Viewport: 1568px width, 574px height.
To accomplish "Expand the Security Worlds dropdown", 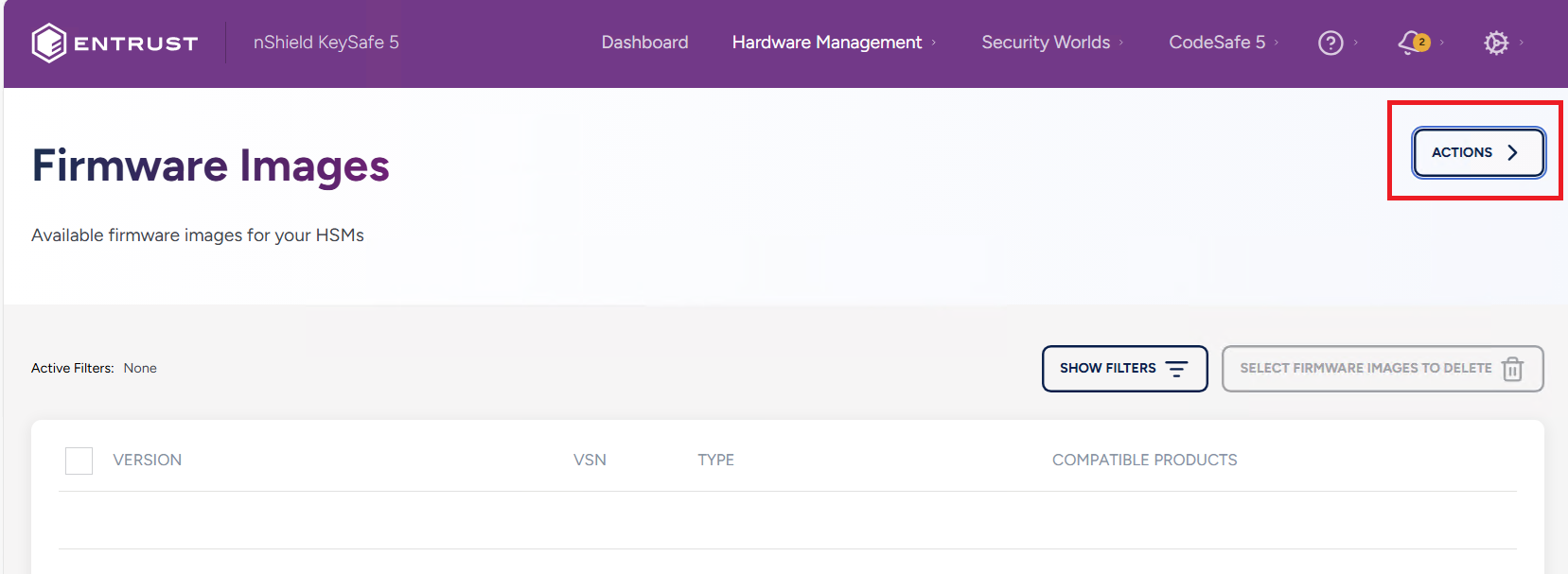I will click(1051, 43).
